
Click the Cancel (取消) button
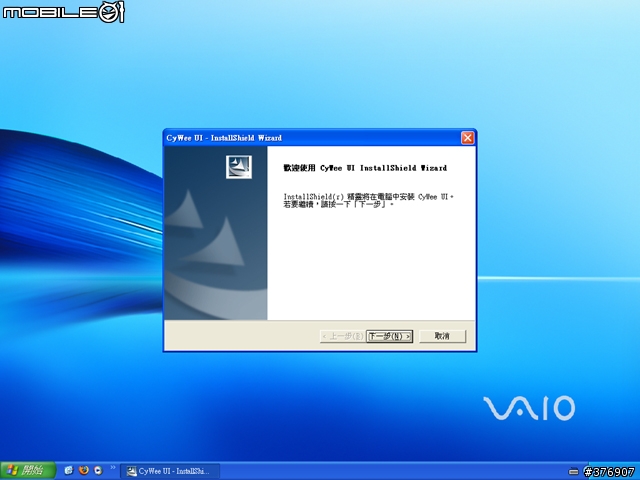click(442, 336)
